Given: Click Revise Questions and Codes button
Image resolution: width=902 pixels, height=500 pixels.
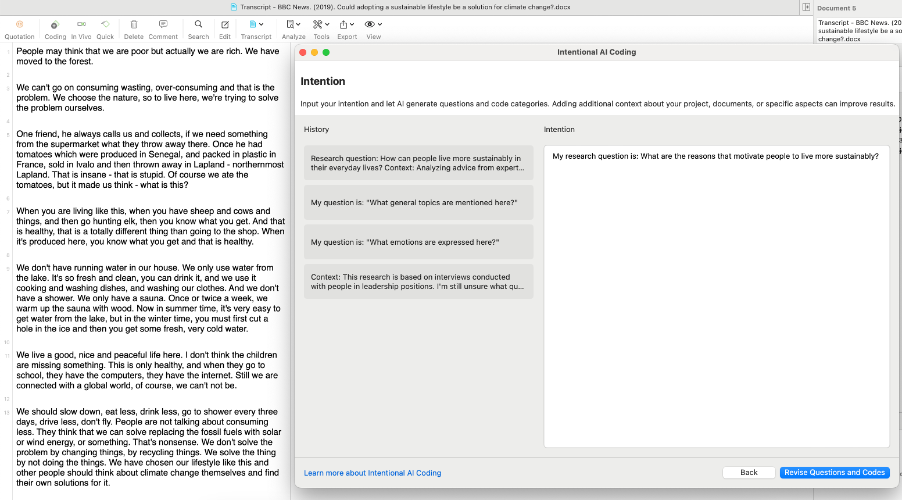Looking at the screenshot, I should click(x=834, y=472).
